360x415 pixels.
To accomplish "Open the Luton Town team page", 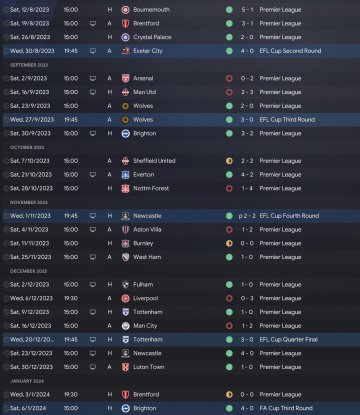I will click(149, 367).
